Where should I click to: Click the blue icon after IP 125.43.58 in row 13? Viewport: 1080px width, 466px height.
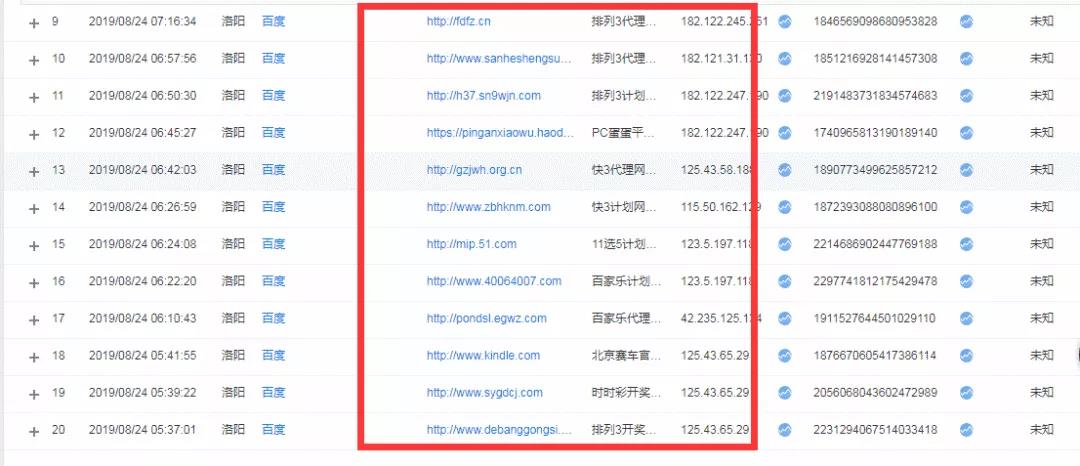pos(785,170)
